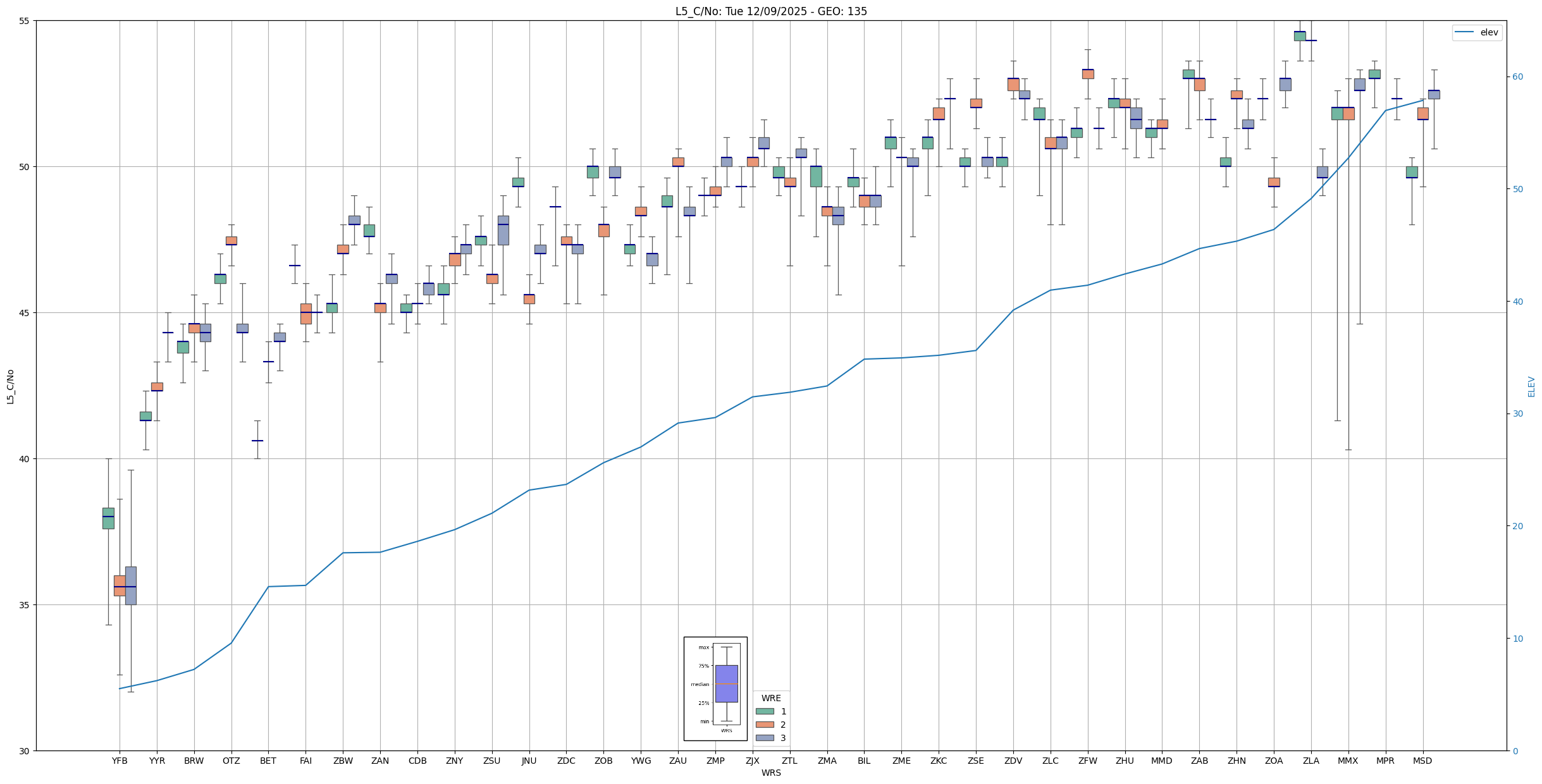Click the chart title L5_C/No GEO 135

point(771,11)
